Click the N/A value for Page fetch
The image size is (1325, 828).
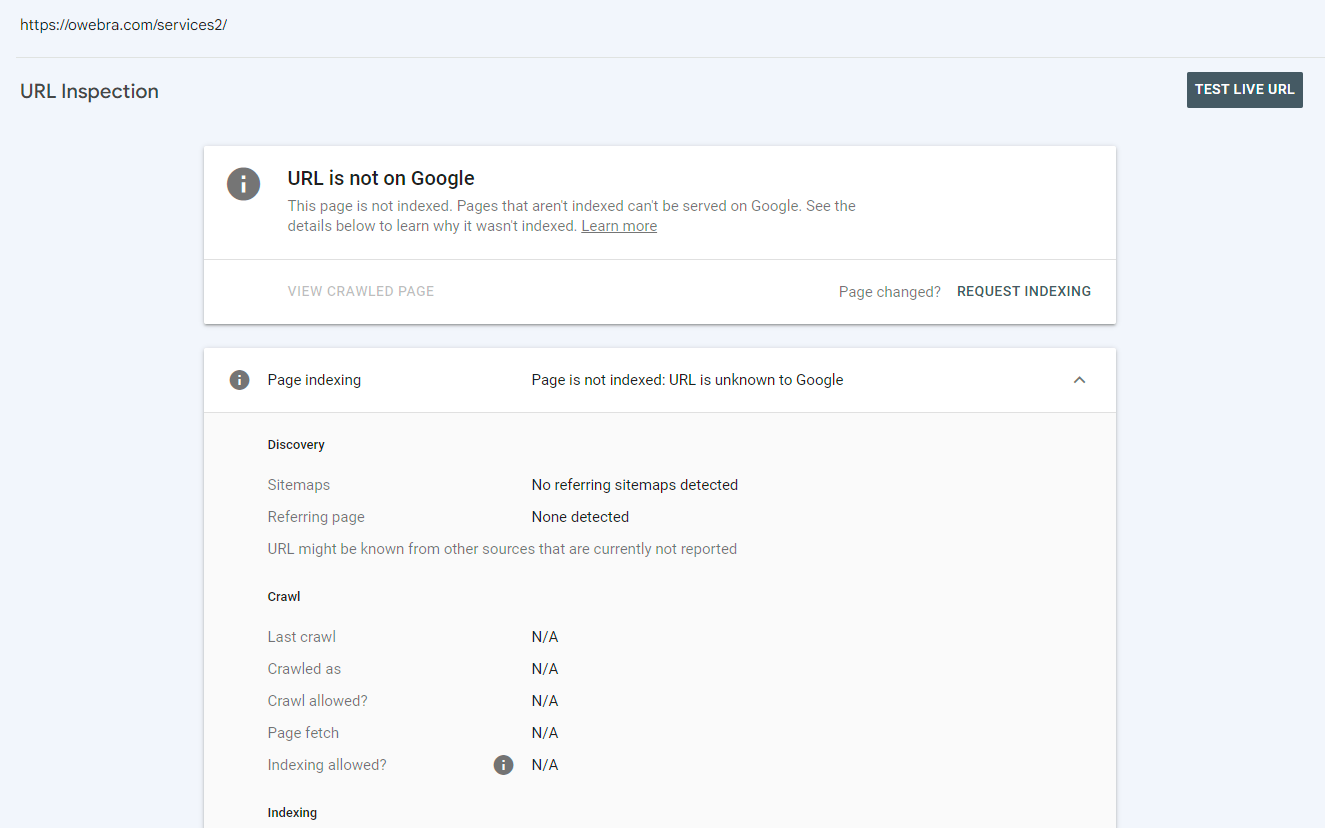(545, 733)
